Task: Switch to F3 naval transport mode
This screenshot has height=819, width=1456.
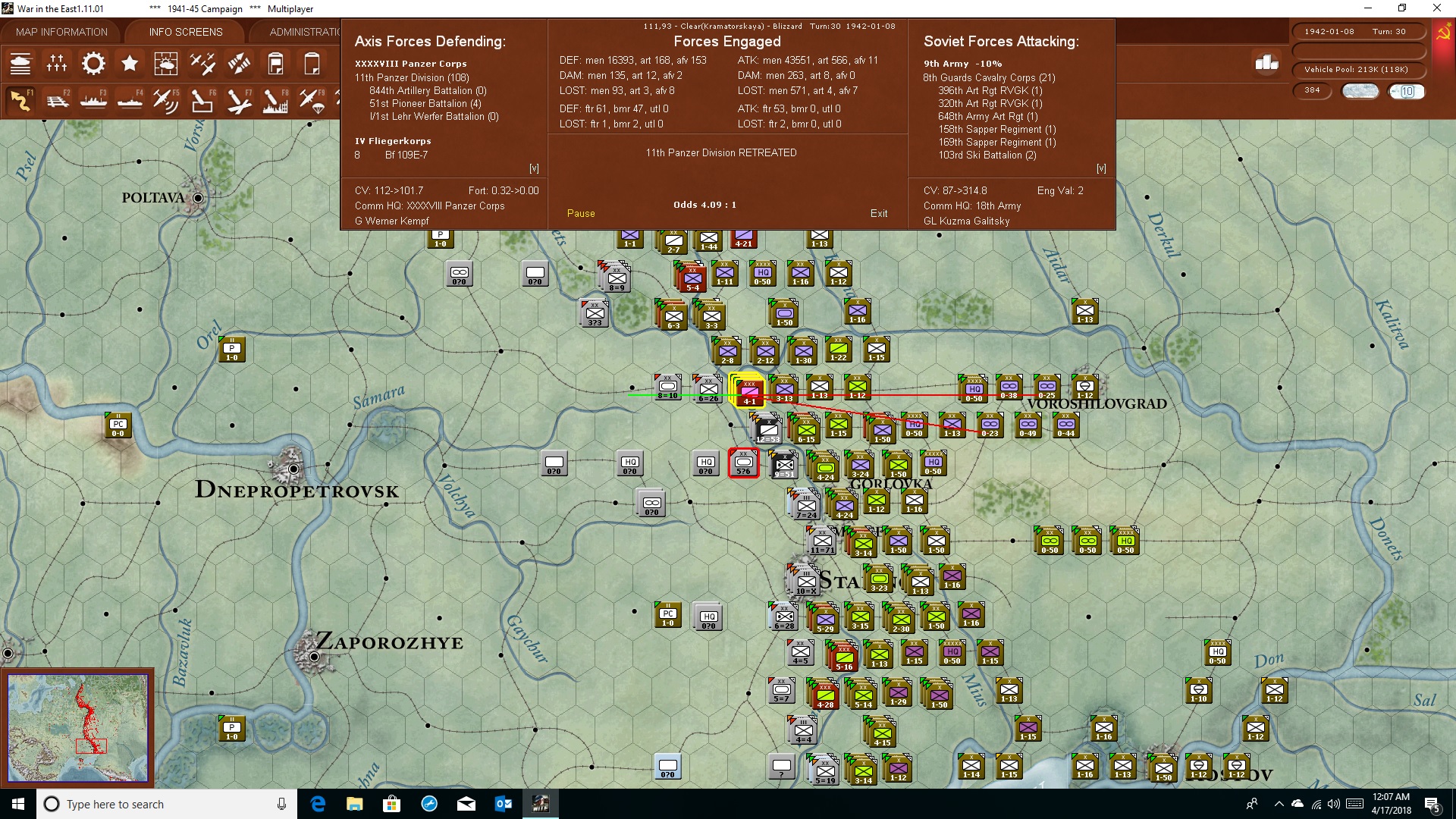Action: pyautogui.click(x=93, y=101)
